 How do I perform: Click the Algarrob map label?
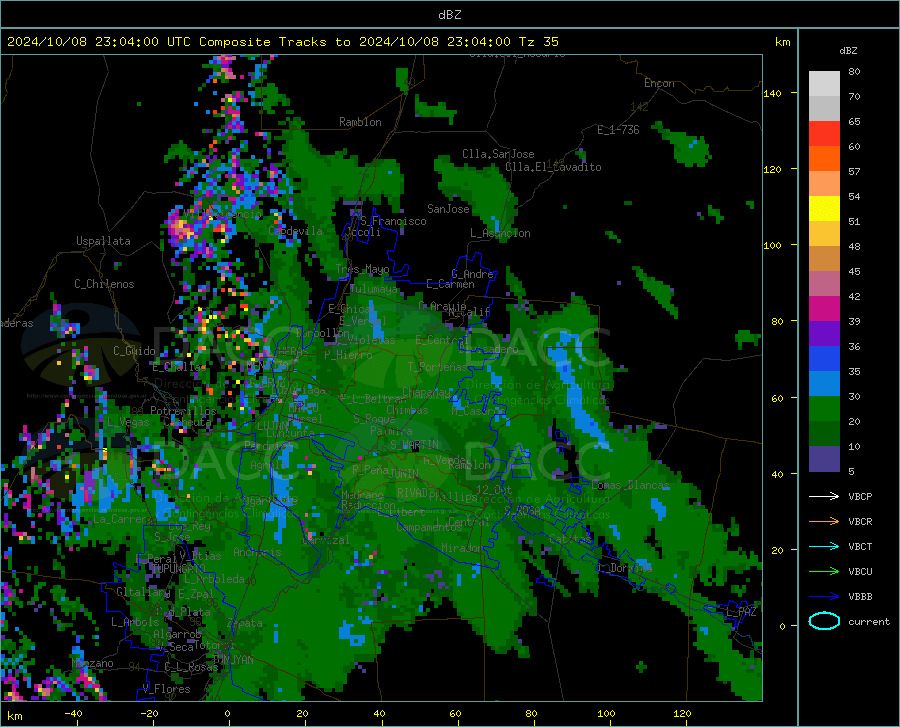pyautogui.click(x=177, y=634)
